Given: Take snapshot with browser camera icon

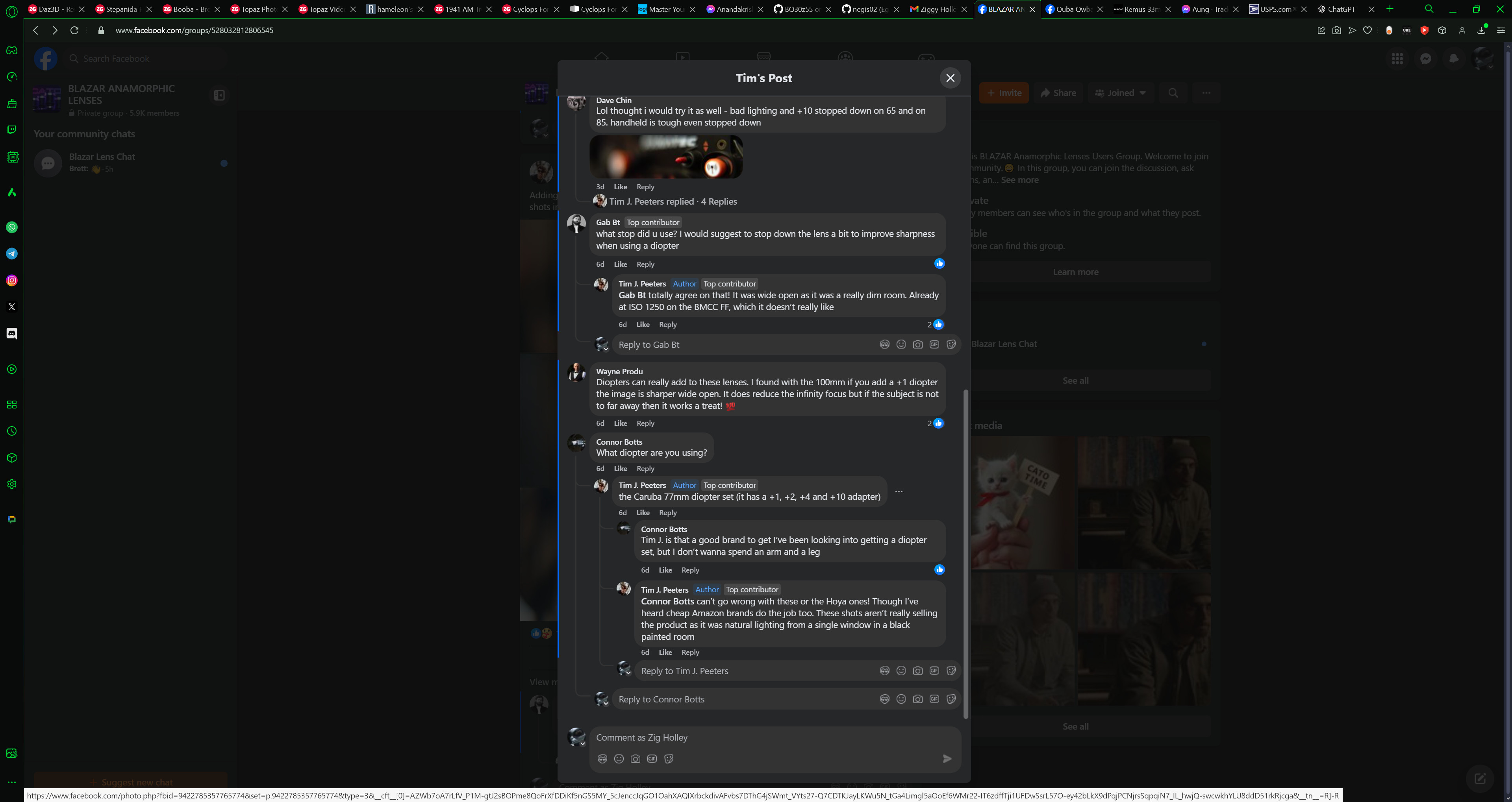Looking at the screenshot, I should click(x=1336, y=31).
